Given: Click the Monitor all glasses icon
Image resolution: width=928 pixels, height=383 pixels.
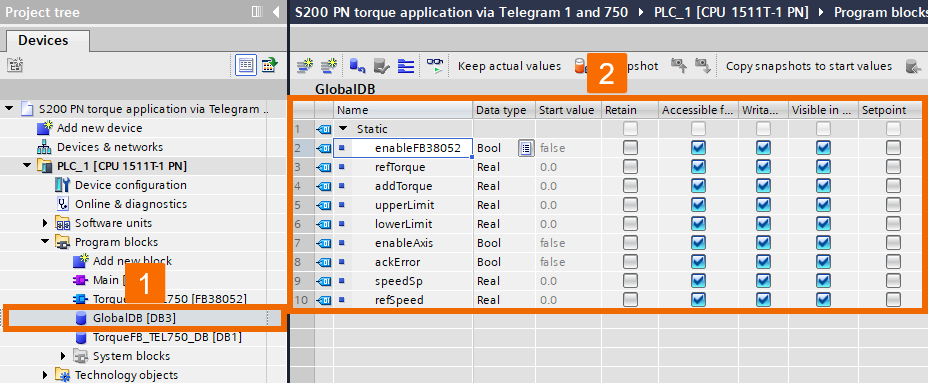Looking at the screenshot, I should [x=436, y=66].
